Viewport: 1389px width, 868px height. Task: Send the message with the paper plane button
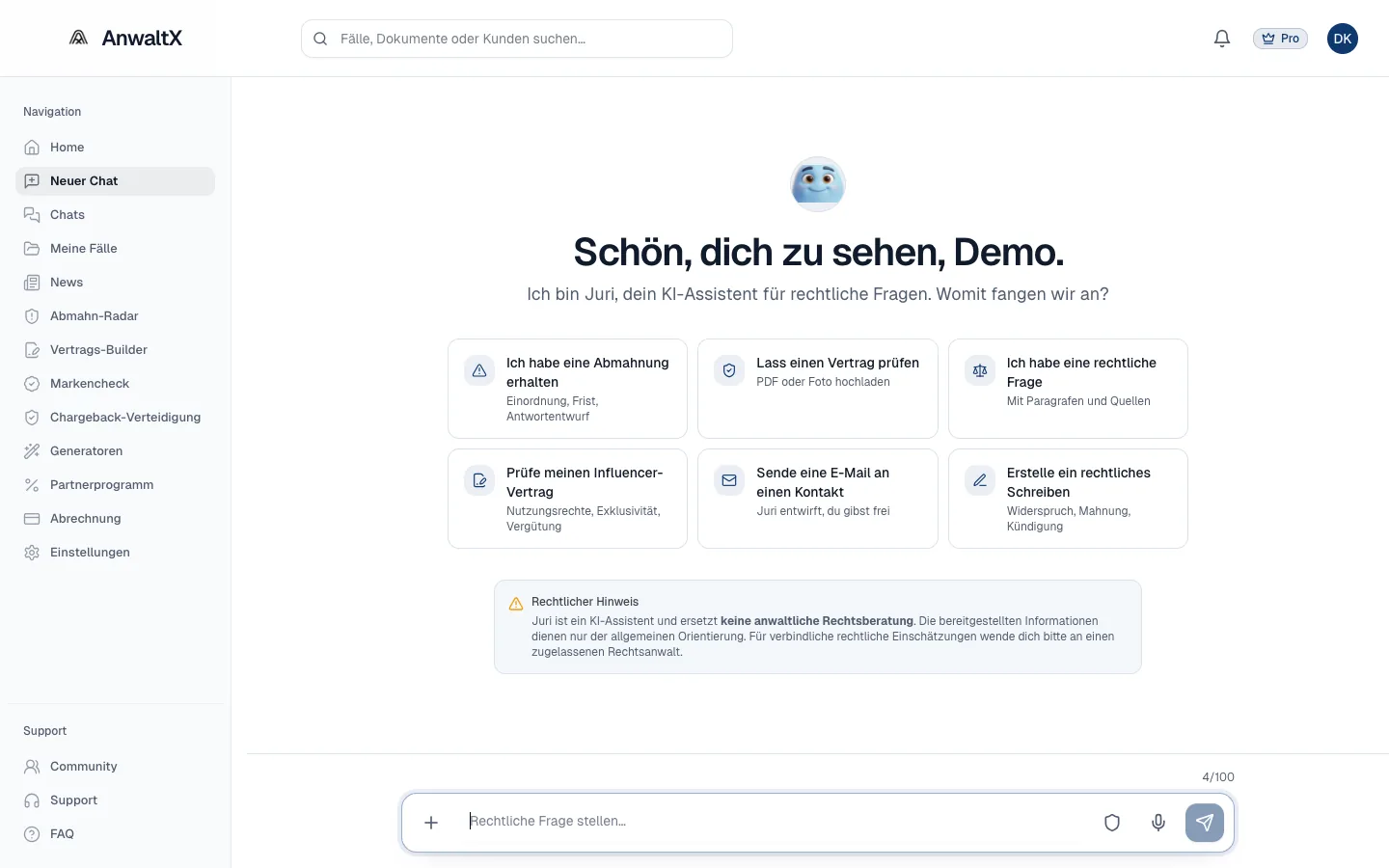point(1205,823)
